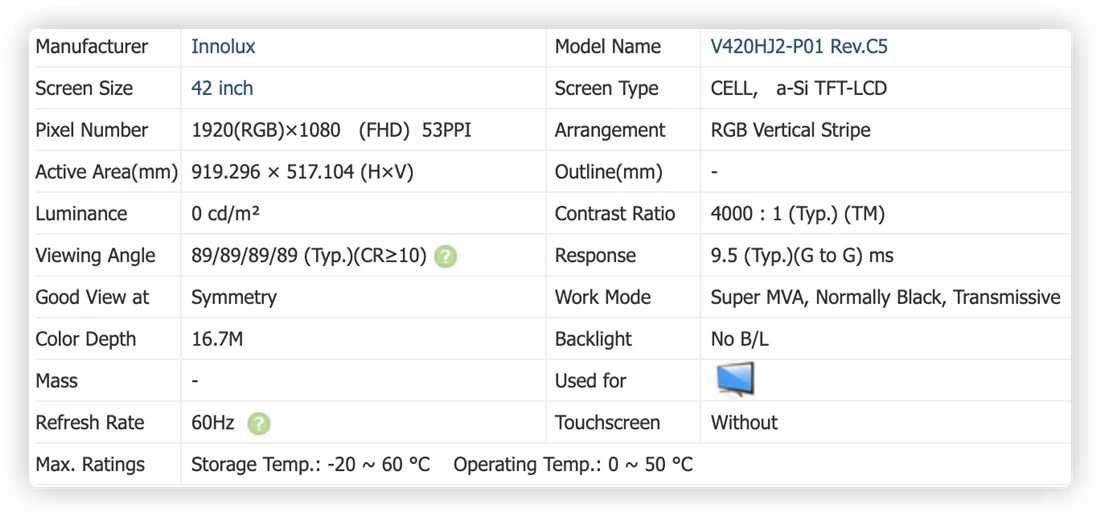The height and width of the screenshot is (516, 1100).
Task: Click the Super MVA, Normally Black, Transmissive value
Action: tap(885, 298)
